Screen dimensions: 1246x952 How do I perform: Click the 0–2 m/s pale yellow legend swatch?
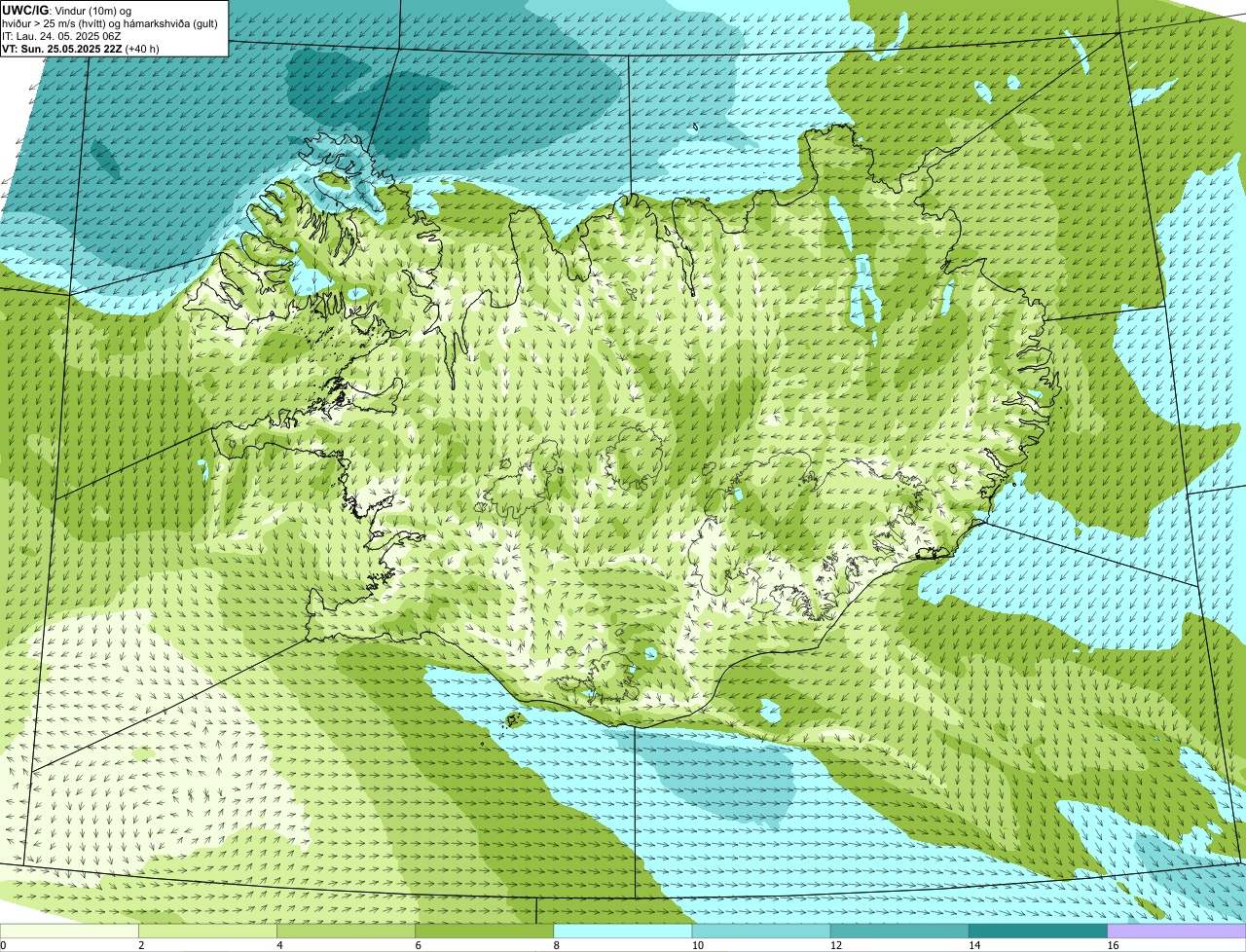click(x=69, y=932)
